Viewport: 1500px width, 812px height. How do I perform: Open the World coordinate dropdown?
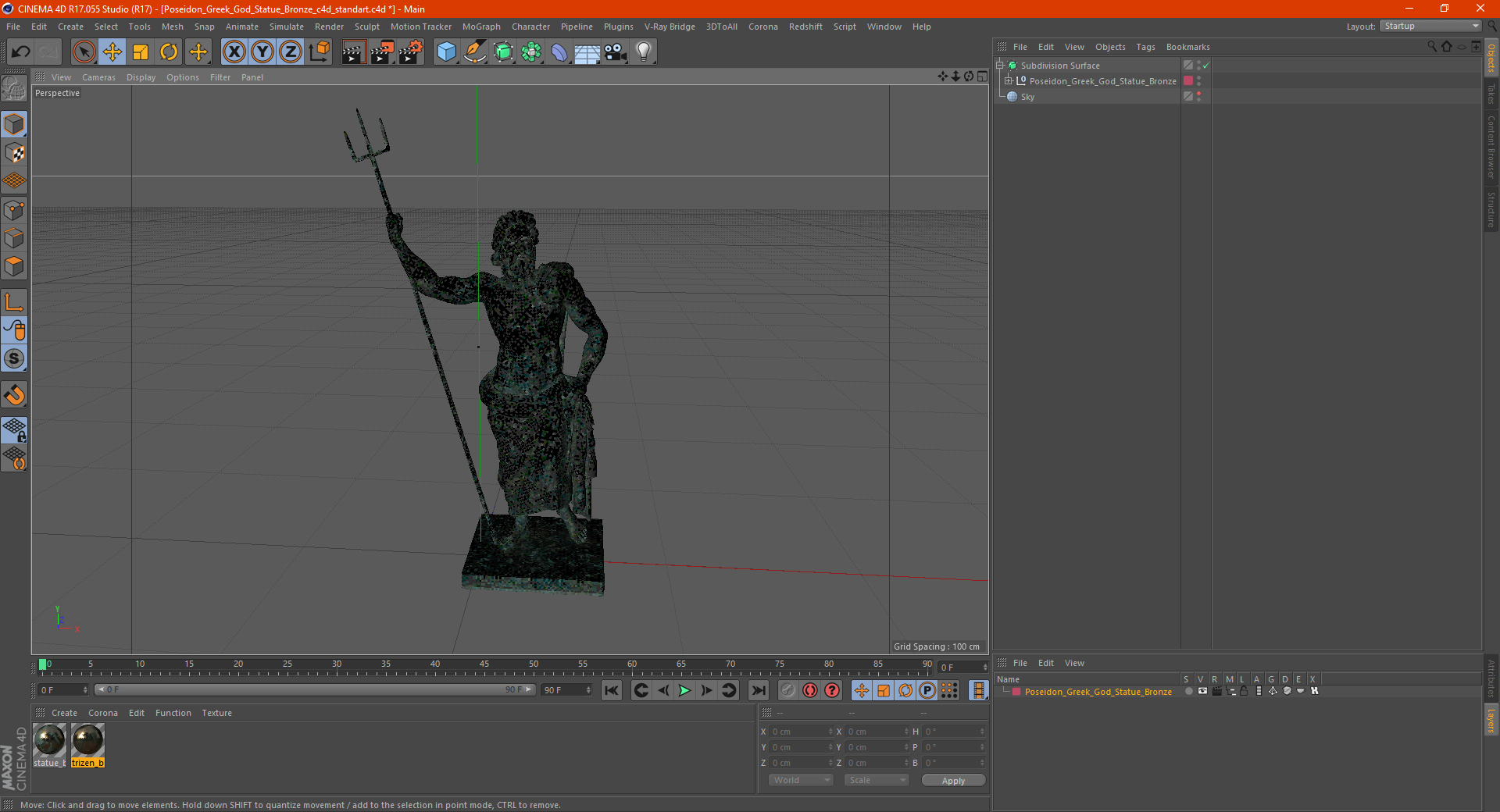pos(801,780)
